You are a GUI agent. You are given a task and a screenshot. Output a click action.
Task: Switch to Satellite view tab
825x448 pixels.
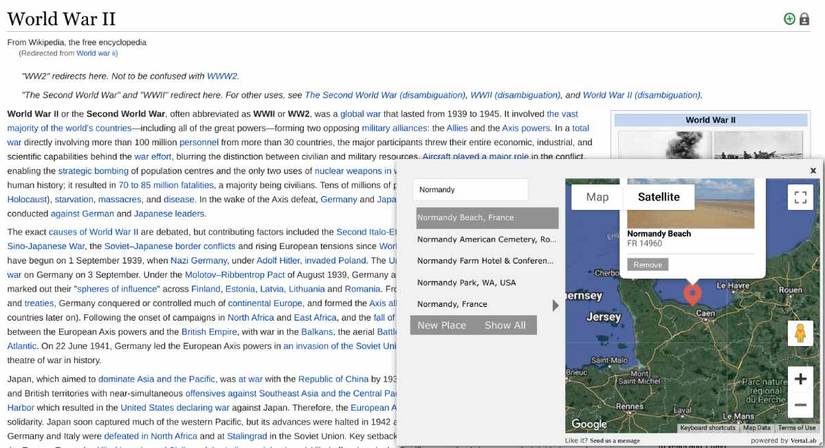tap(659, 197)
